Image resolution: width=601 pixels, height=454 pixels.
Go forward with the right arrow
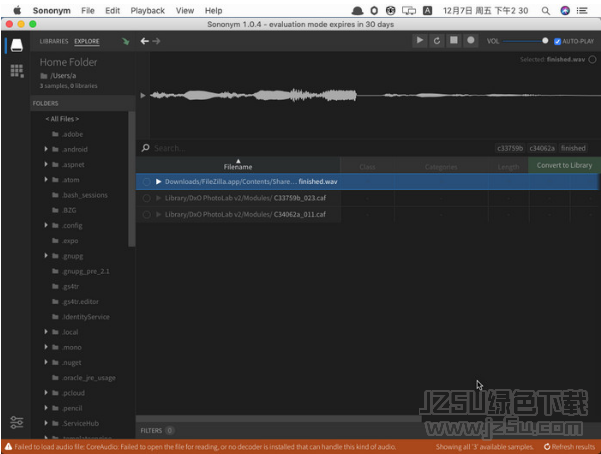[x=156, y=41]
